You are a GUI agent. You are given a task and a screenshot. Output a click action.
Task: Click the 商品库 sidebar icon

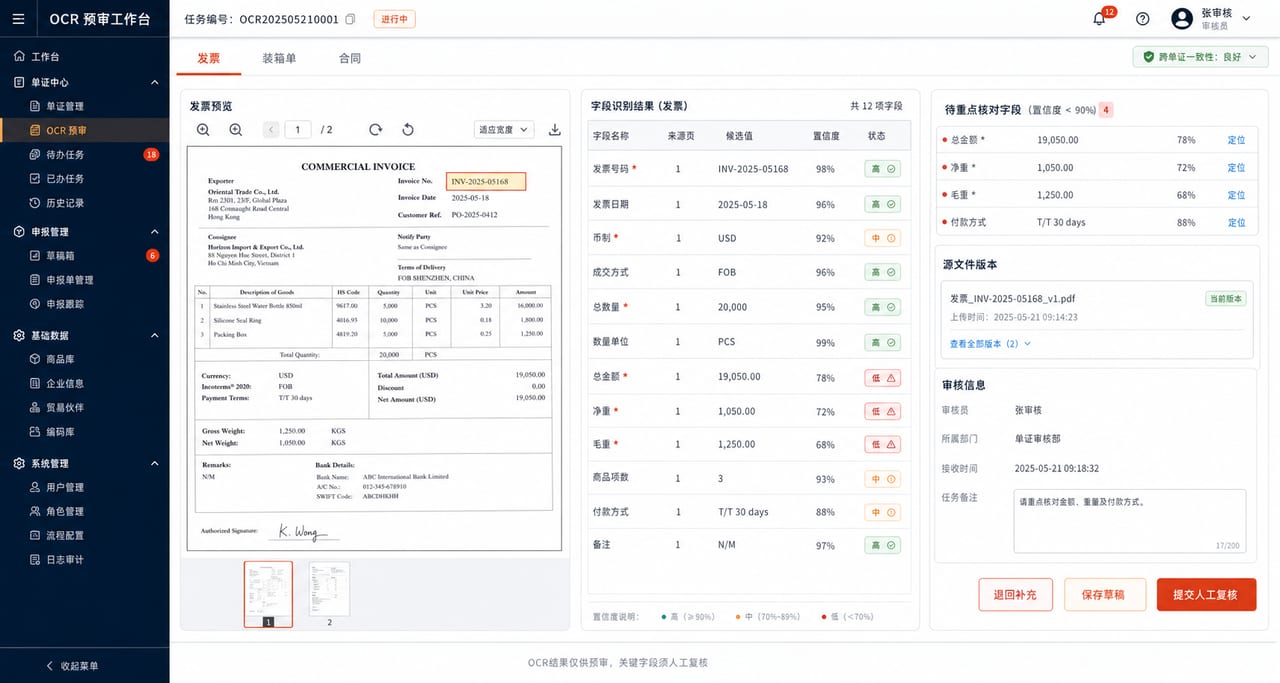(x=36, y=359)
